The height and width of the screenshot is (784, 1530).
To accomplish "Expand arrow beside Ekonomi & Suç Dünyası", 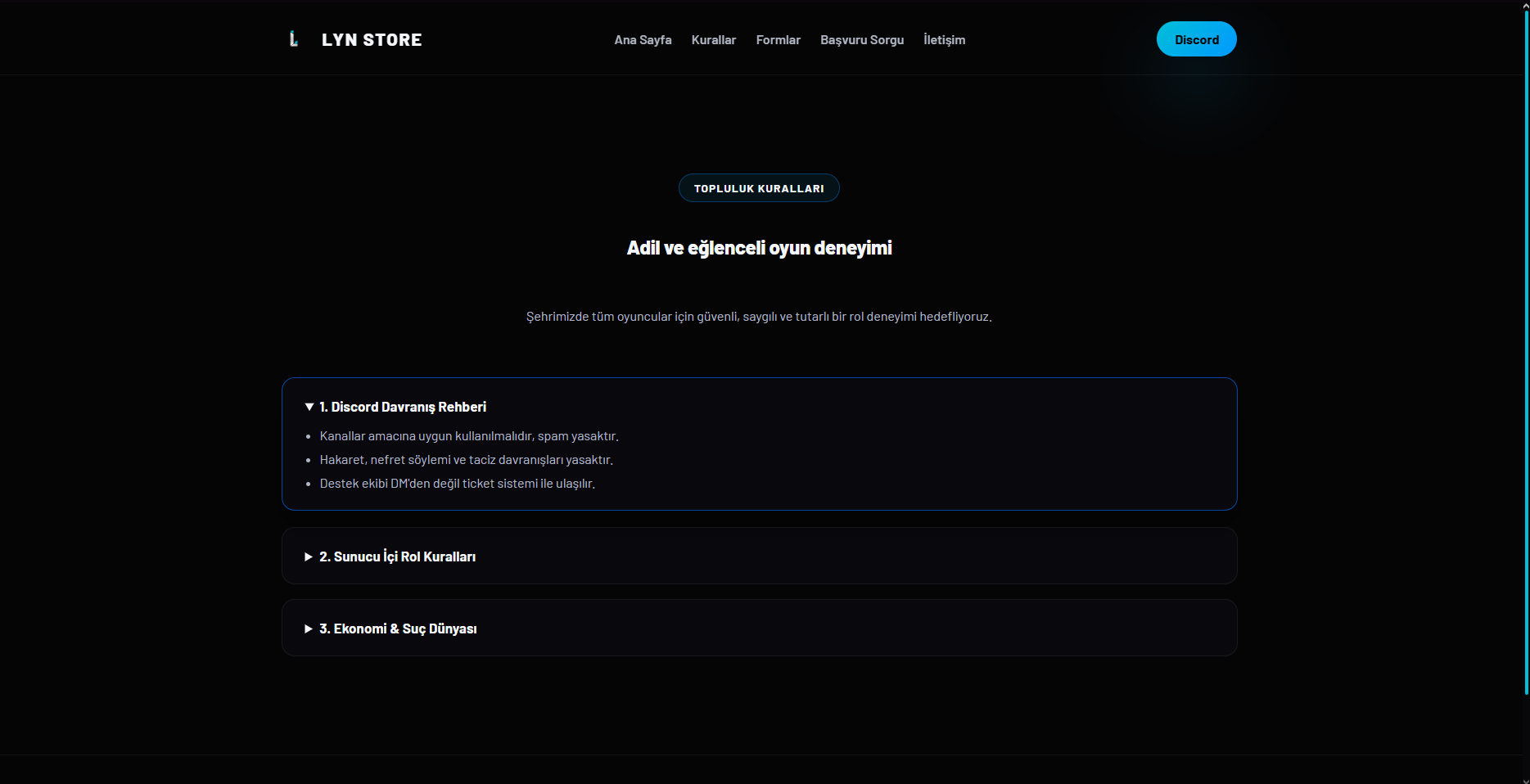I will pos(309,629).
